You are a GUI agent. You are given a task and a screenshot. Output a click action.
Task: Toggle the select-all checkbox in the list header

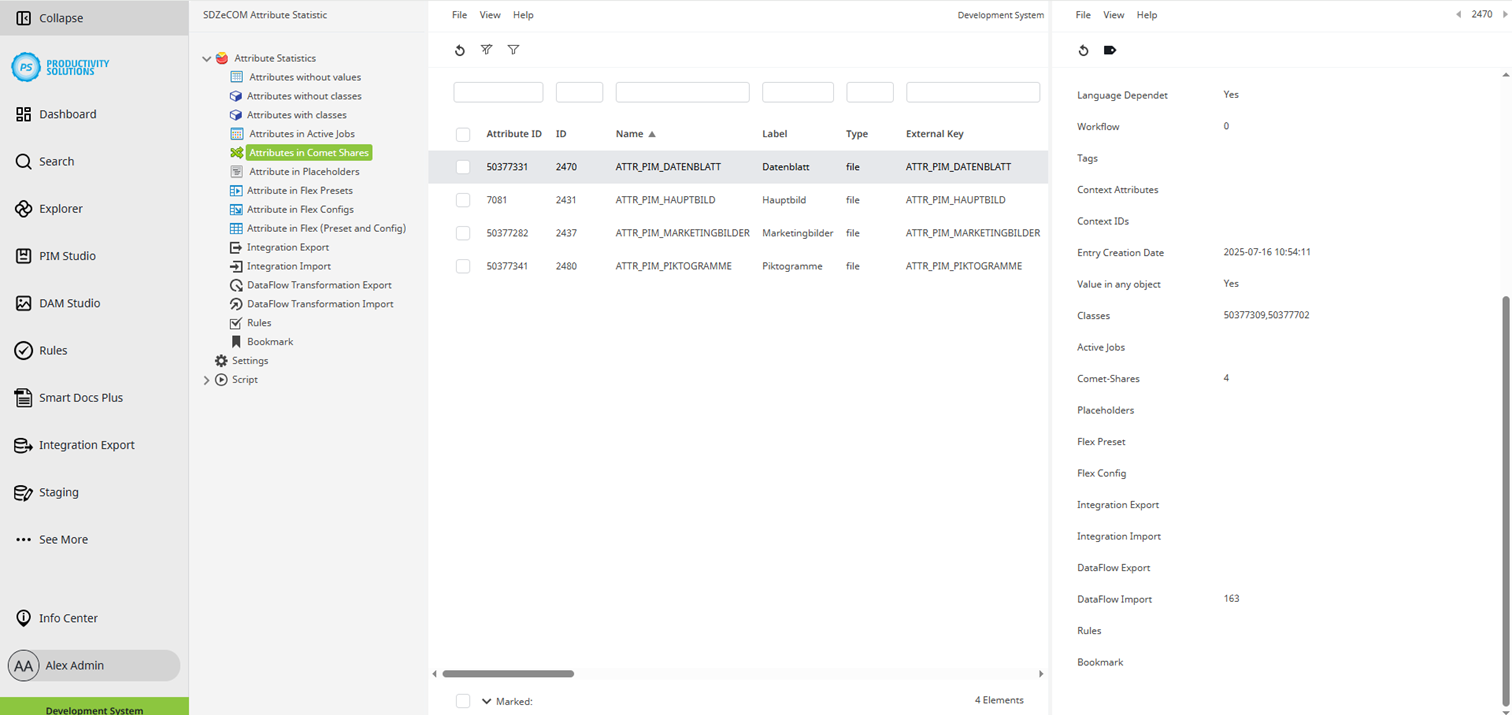click(x=463, y=133)
